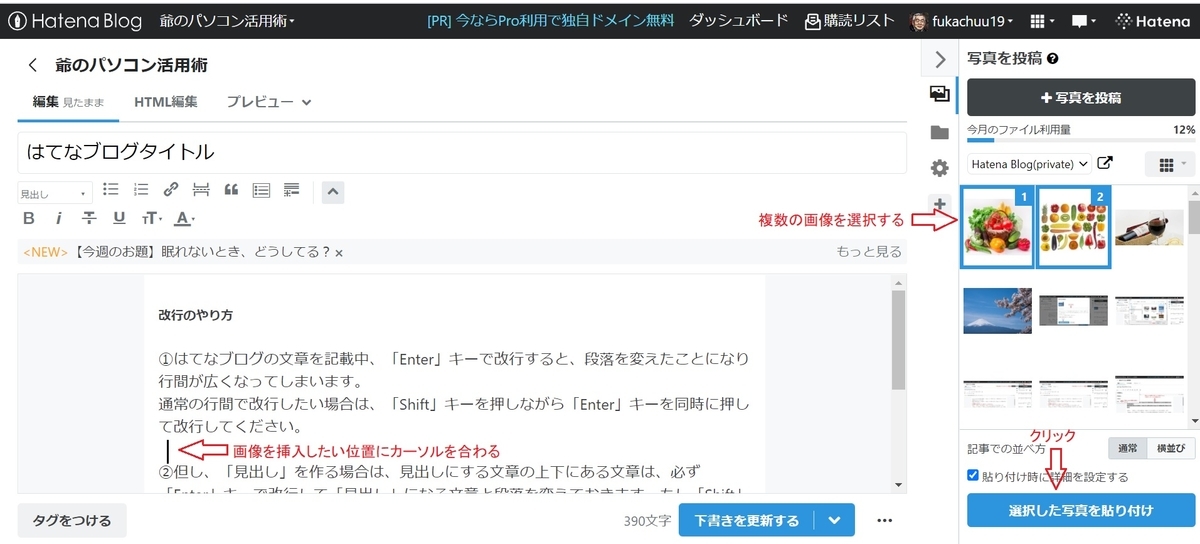Open the services grid menu in header
This screenshot has width=1200, height=544.
point(1043,20)
